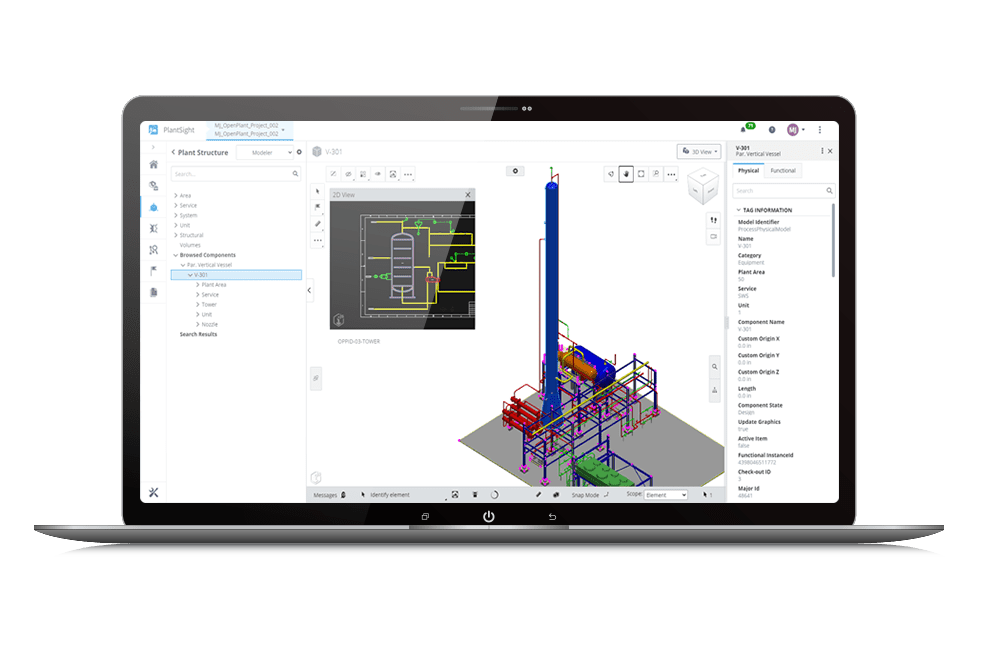Expand the Structural tree node
1000x650 pixels.
176,235
